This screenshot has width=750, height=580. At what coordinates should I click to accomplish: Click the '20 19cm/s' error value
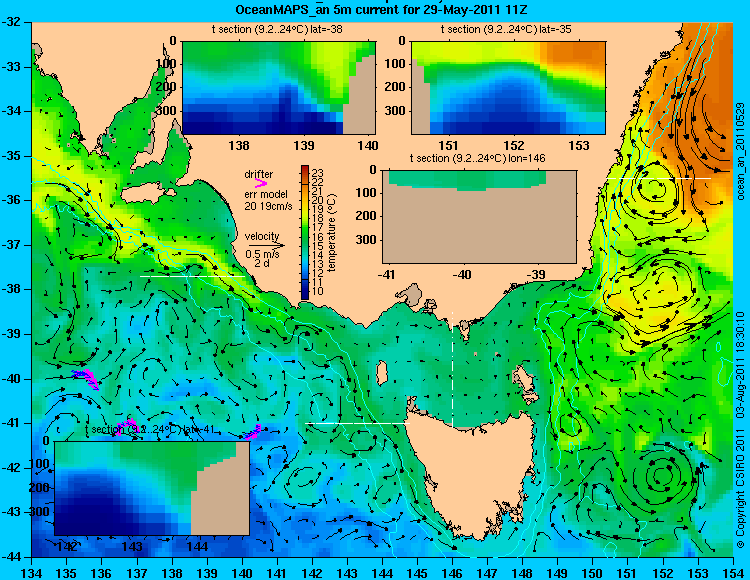(x=268, y=206)
